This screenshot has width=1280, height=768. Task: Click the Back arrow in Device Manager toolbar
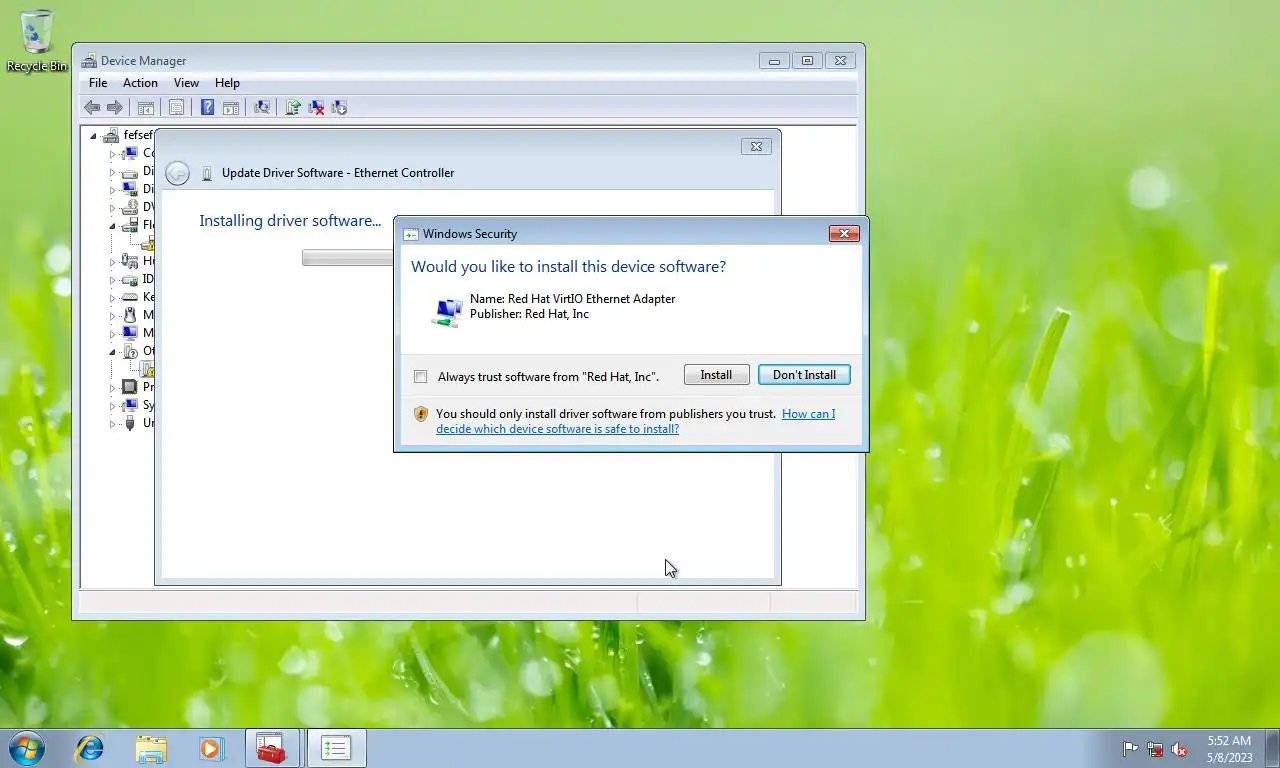click(92, 108)
